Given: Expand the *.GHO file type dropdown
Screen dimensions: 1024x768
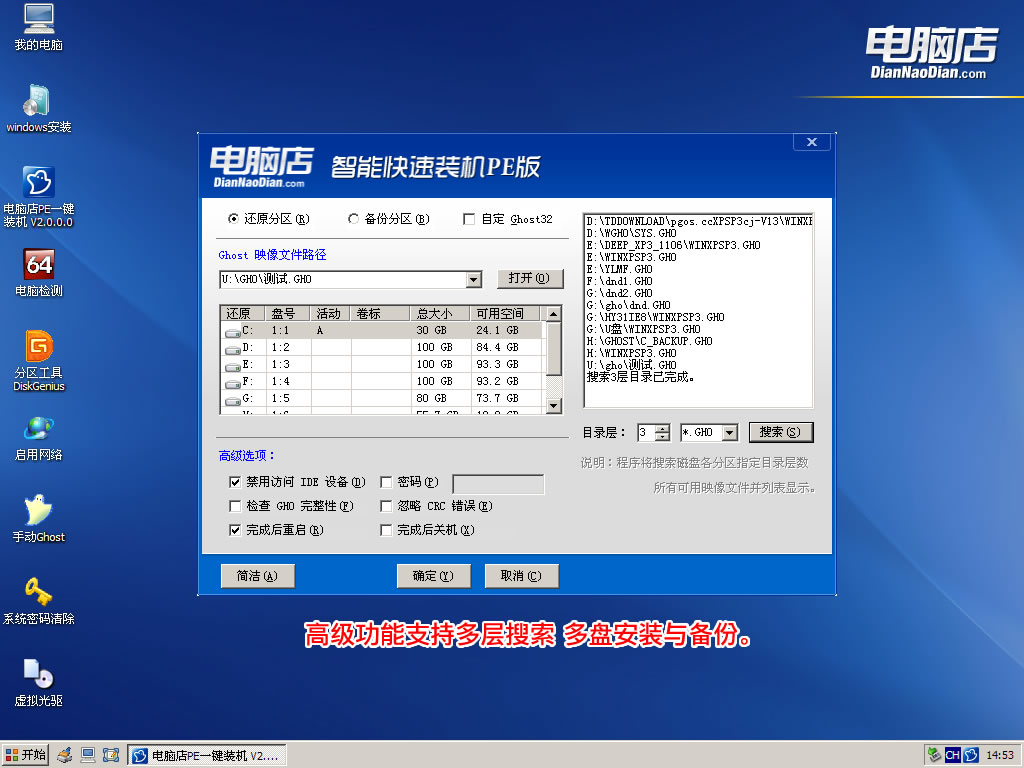Looking at the screenshot, I should tap(730, 432).
